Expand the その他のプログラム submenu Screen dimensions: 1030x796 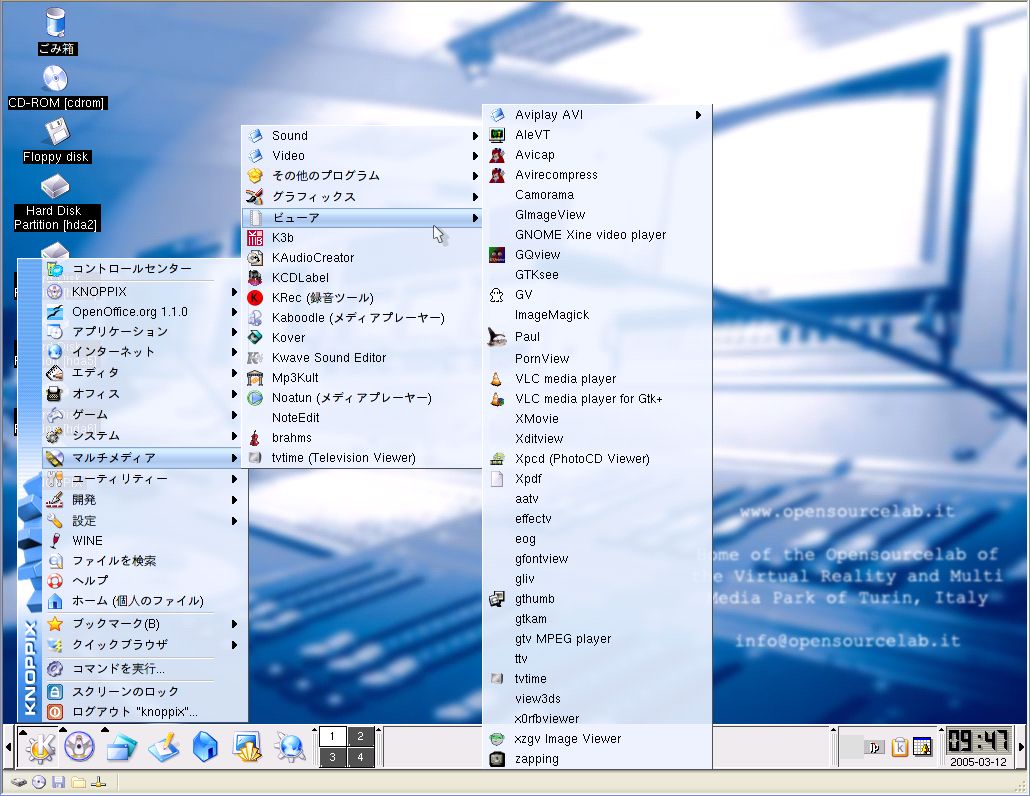361,176
